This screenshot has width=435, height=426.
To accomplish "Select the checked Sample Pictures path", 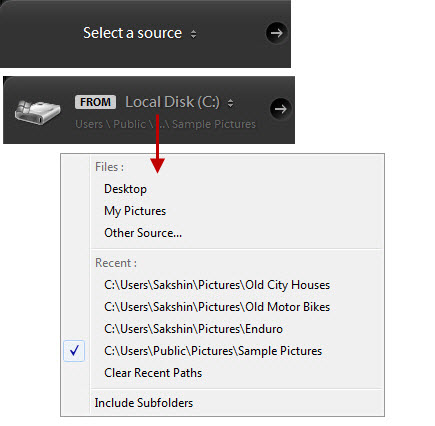I will (x=213, y=351).
